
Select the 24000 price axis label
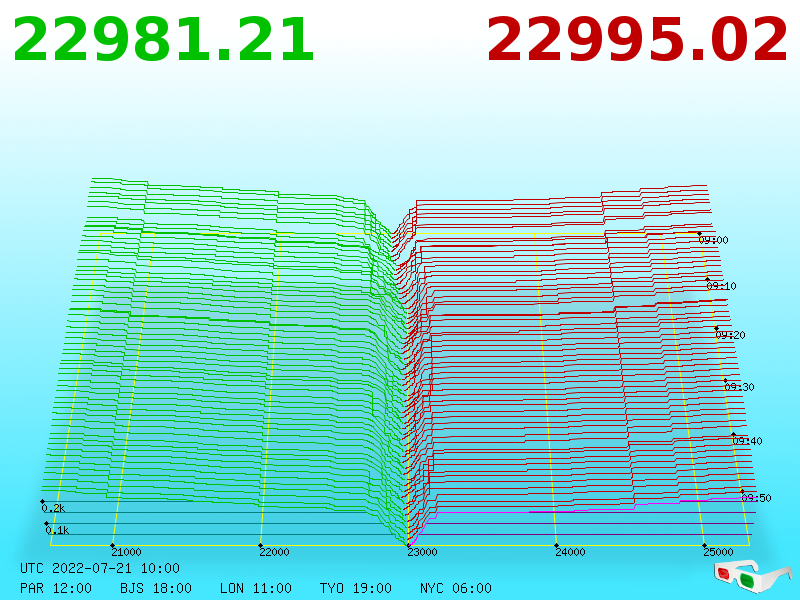click(570, 552)
